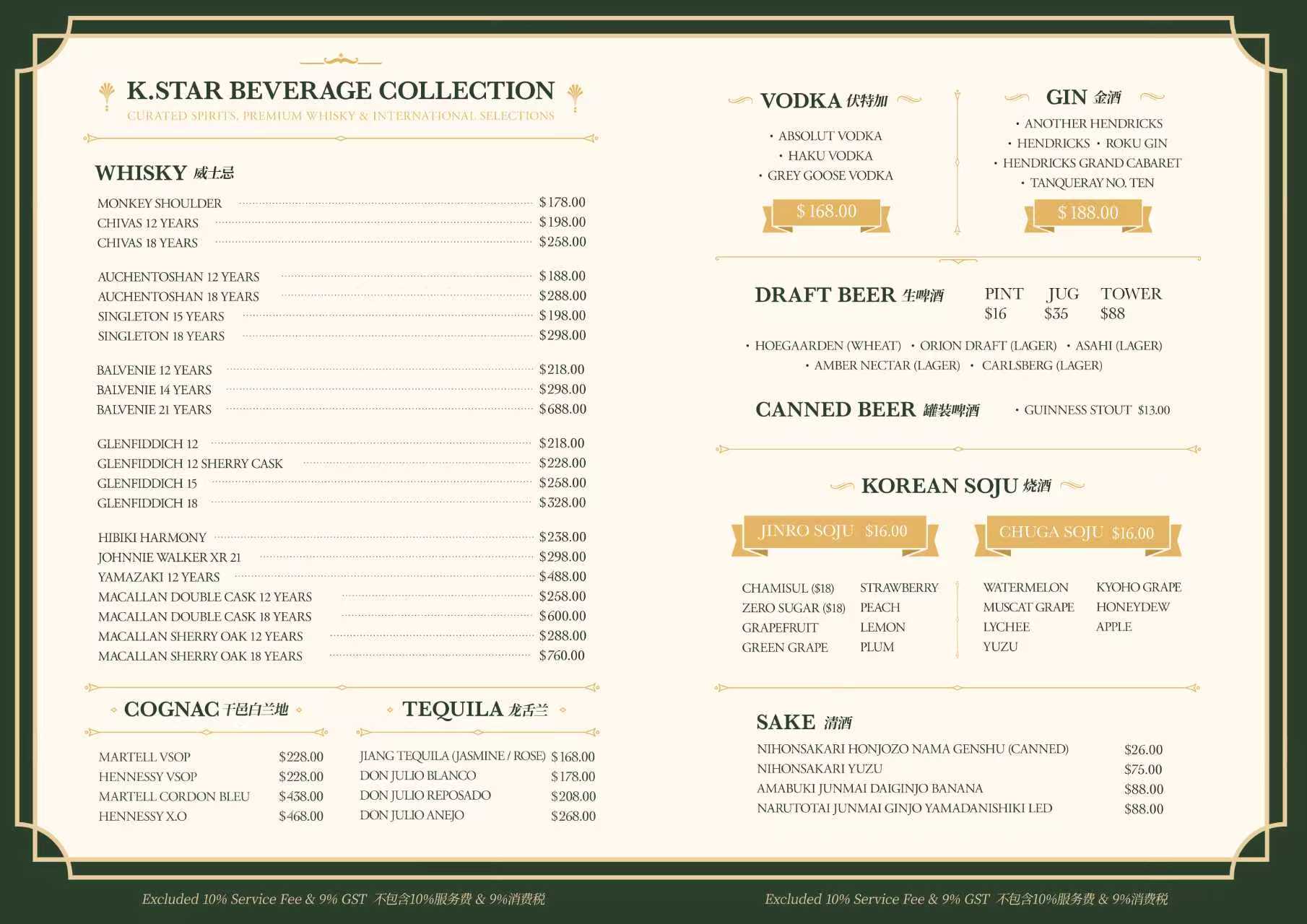Select the VODKA section heading

824,101
